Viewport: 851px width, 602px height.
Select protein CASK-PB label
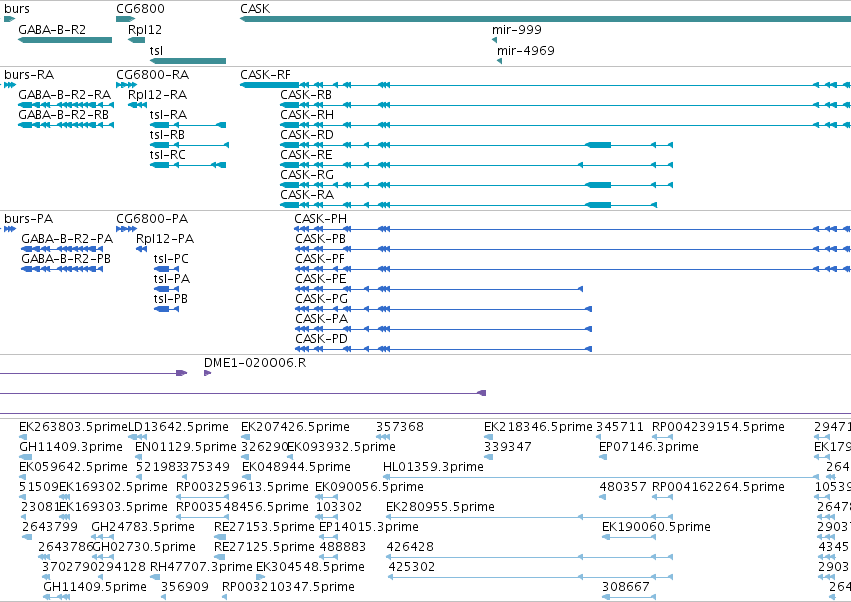point(320,239)
